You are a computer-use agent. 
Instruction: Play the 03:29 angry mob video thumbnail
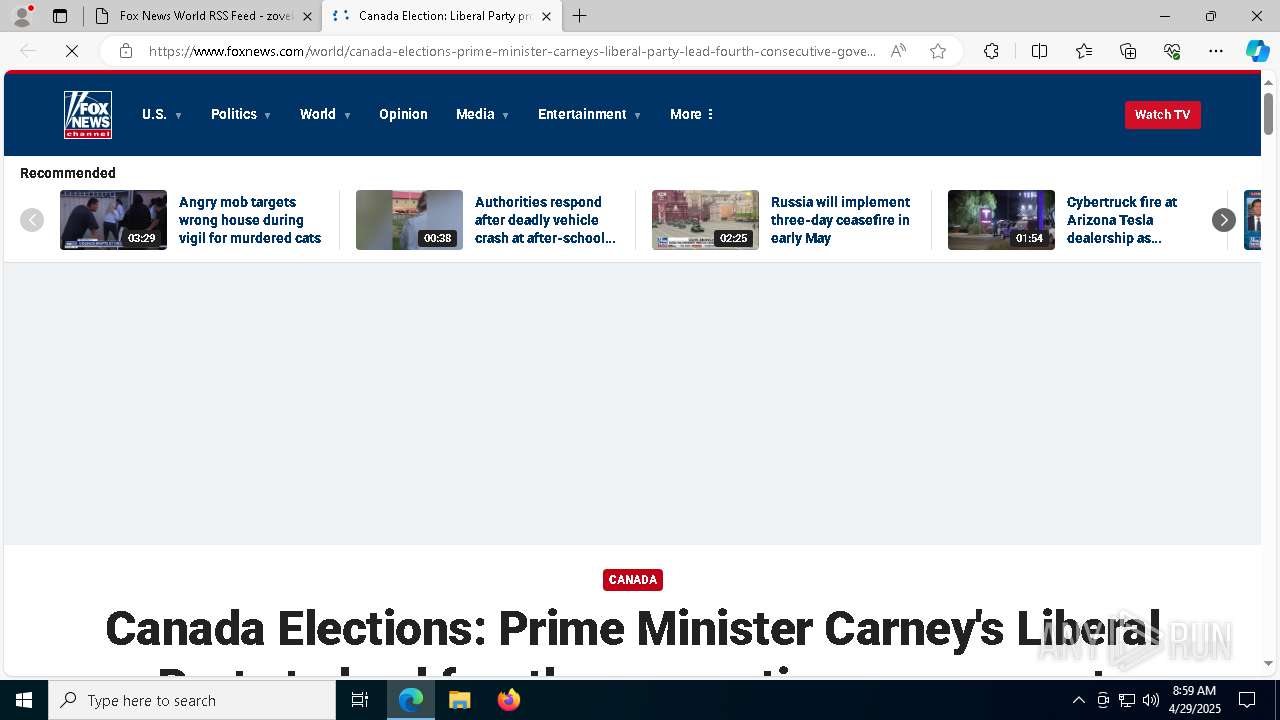pos(113,220)
